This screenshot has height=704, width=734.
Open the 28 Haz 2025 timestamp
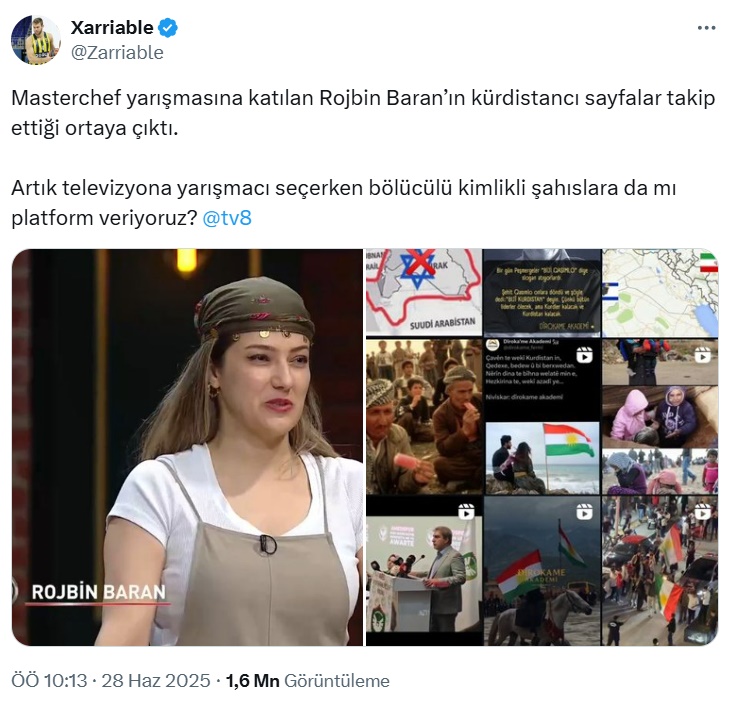[156, 680]
